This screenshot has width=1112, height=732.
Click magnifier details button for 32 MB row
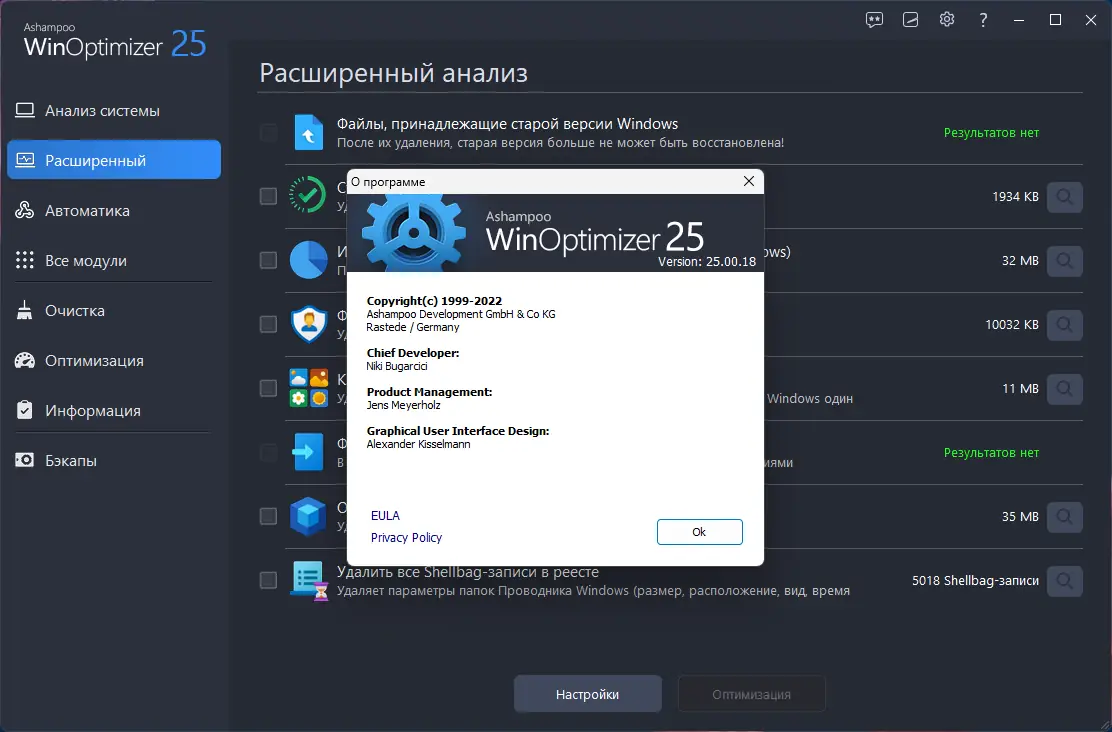pos(1064,260)
